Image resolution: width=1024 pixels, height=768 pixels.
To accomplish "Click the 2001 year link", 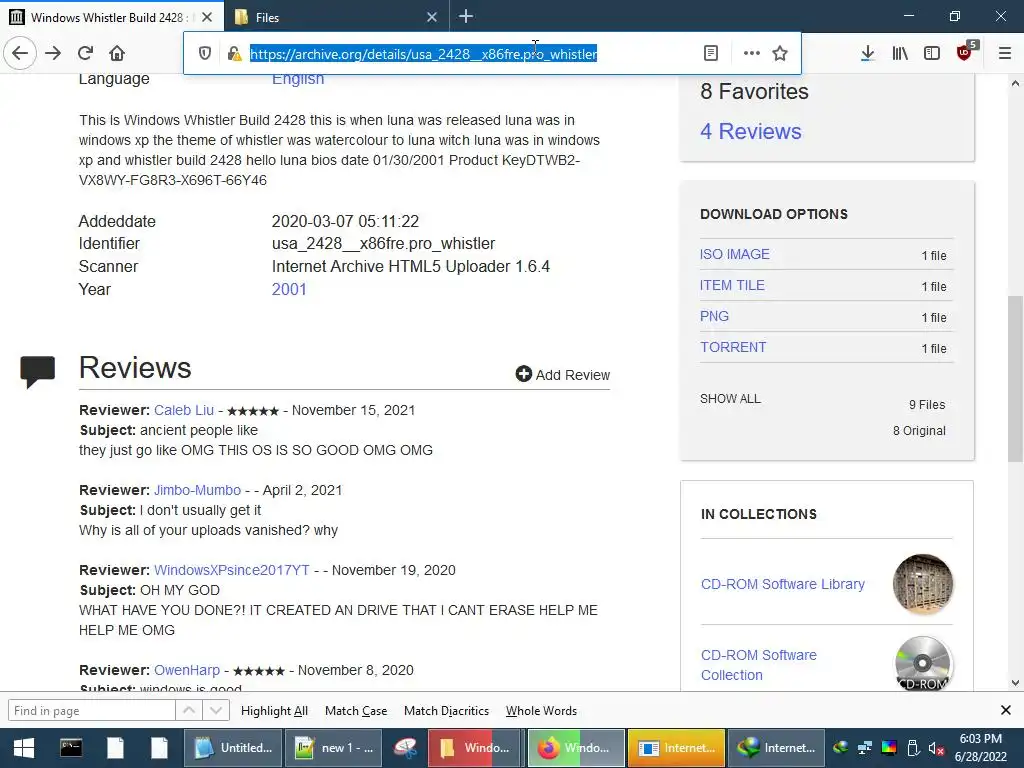I will pos(289,289).
